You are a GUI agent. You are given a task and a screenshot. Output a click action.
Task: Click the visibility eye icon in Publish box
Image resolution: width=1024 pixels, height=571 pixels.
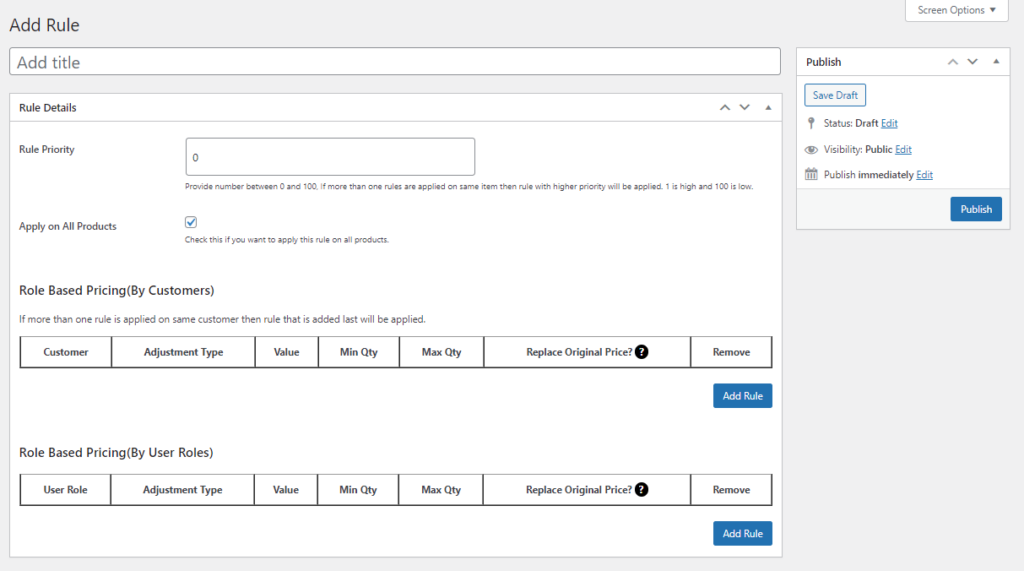pyautogui.click(x=811, y=150)
